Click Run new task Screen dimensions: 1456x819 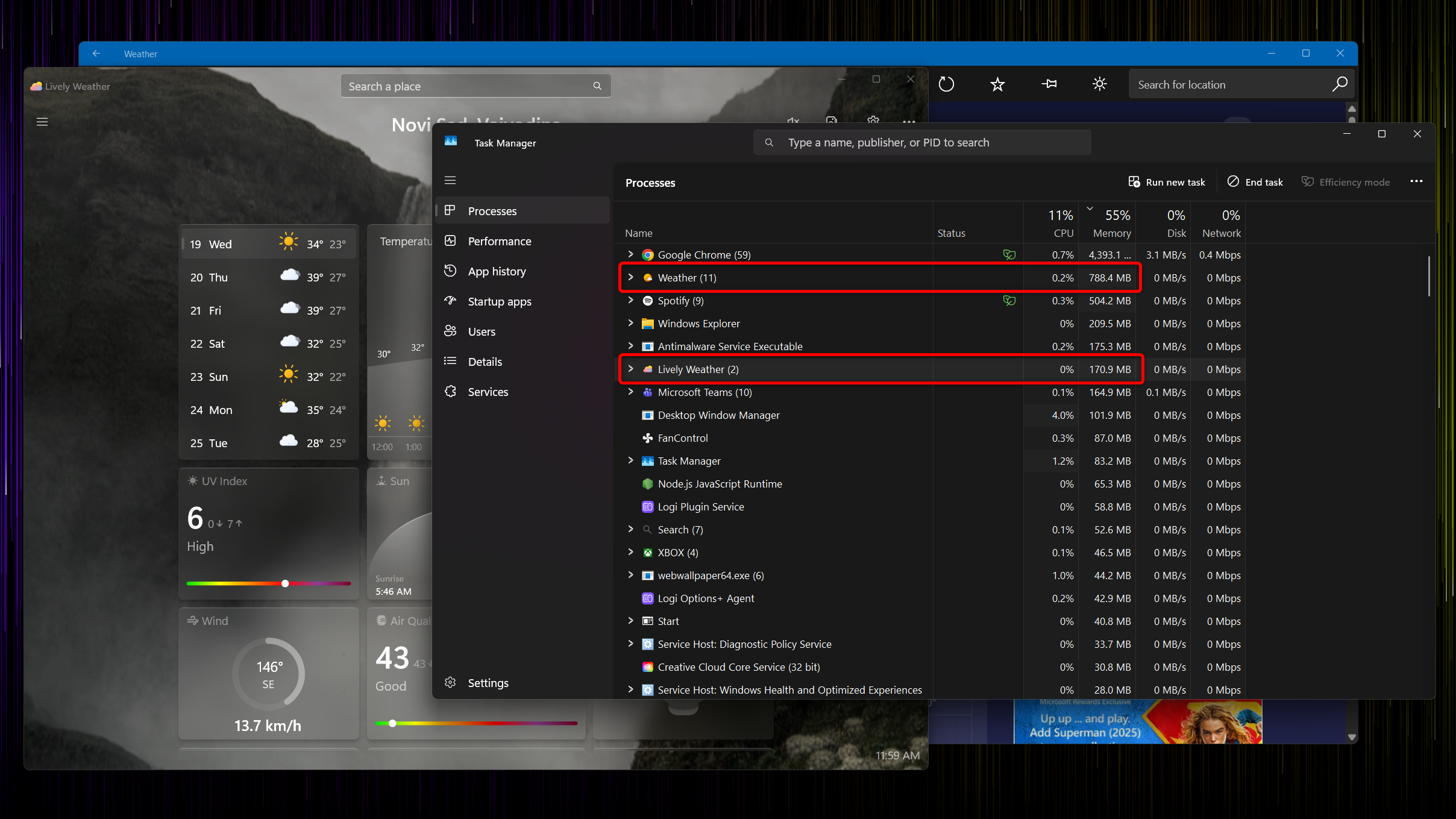point(1167,182)
